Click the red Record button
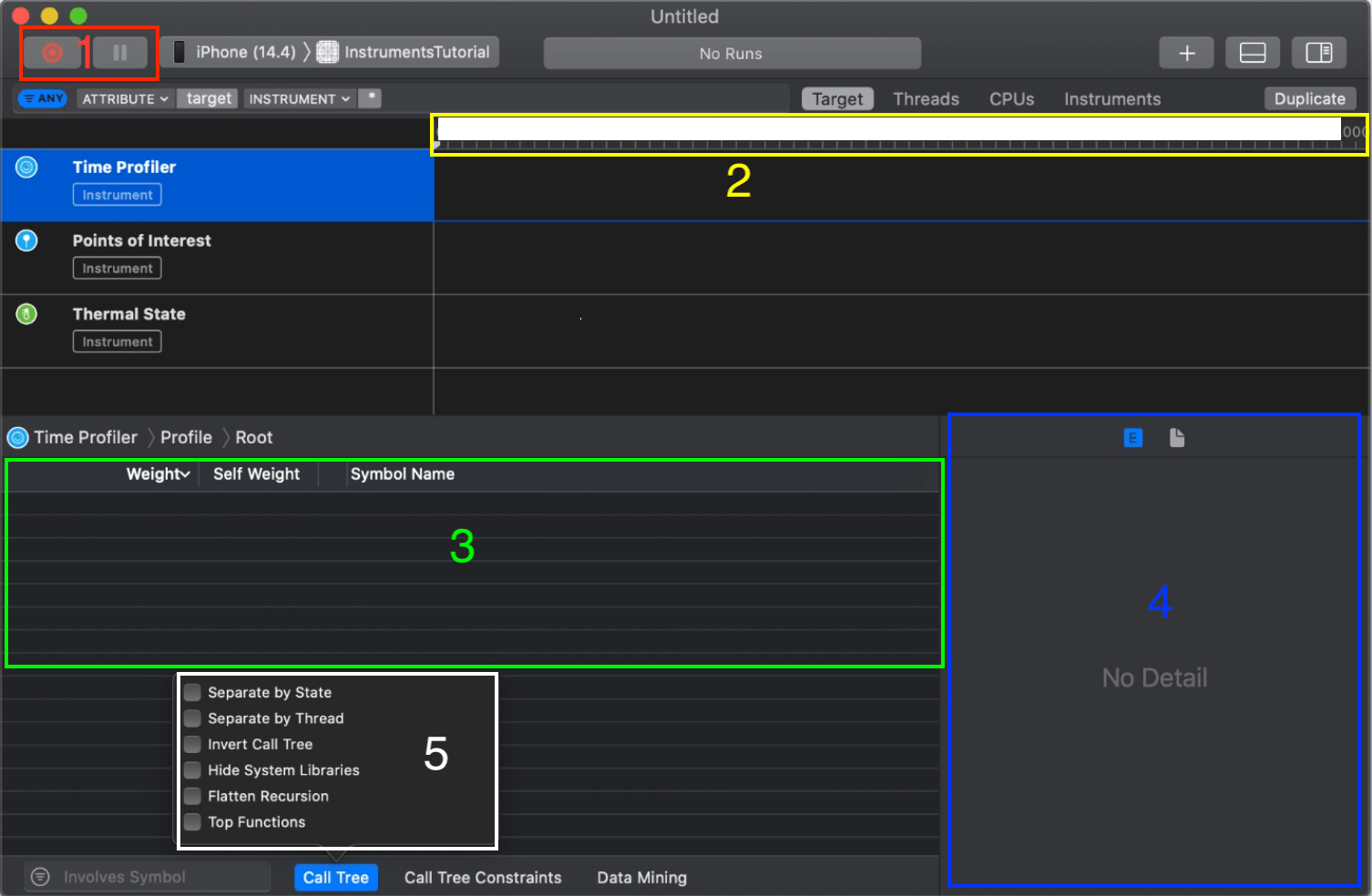The height and width of the screenshot is (896, 1372). (52, 52)
